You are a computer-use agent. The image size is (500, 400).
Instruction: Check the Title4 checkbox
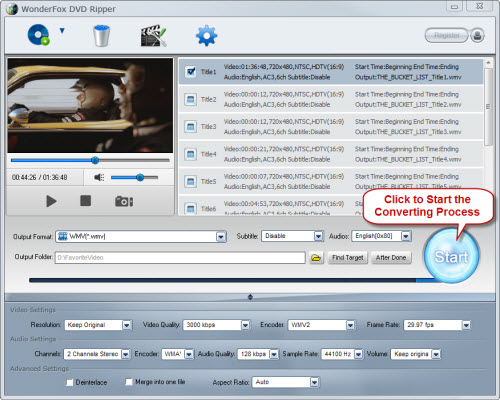(190, 154)
